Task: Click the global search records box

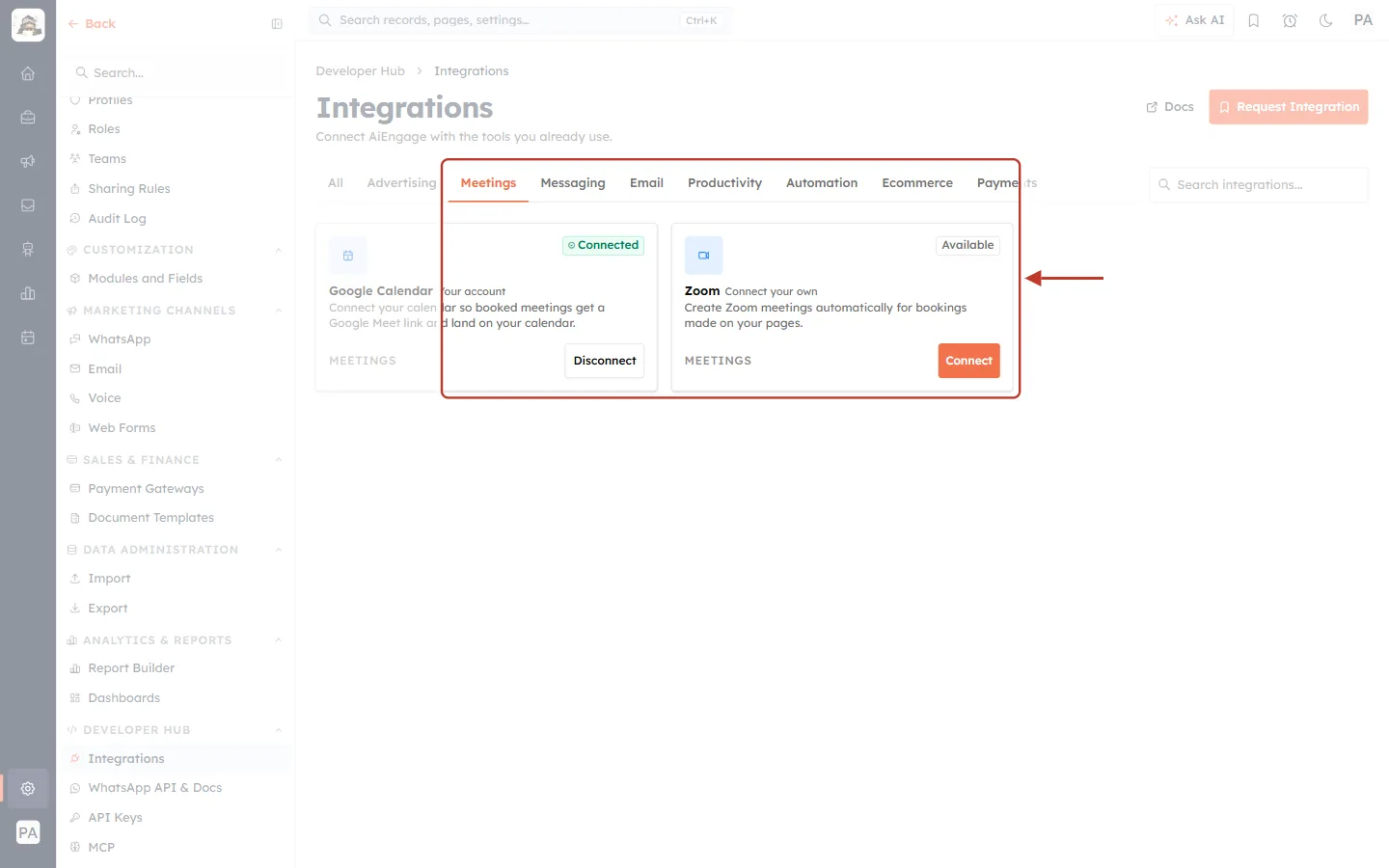Action: pos(521,20)
